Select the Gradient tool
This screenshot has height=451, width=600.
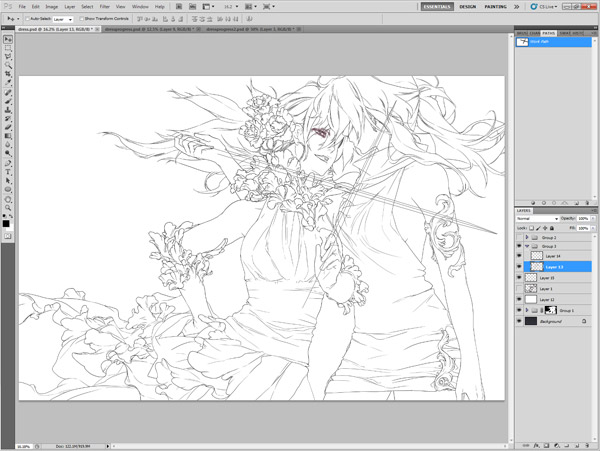pos(8,136)
